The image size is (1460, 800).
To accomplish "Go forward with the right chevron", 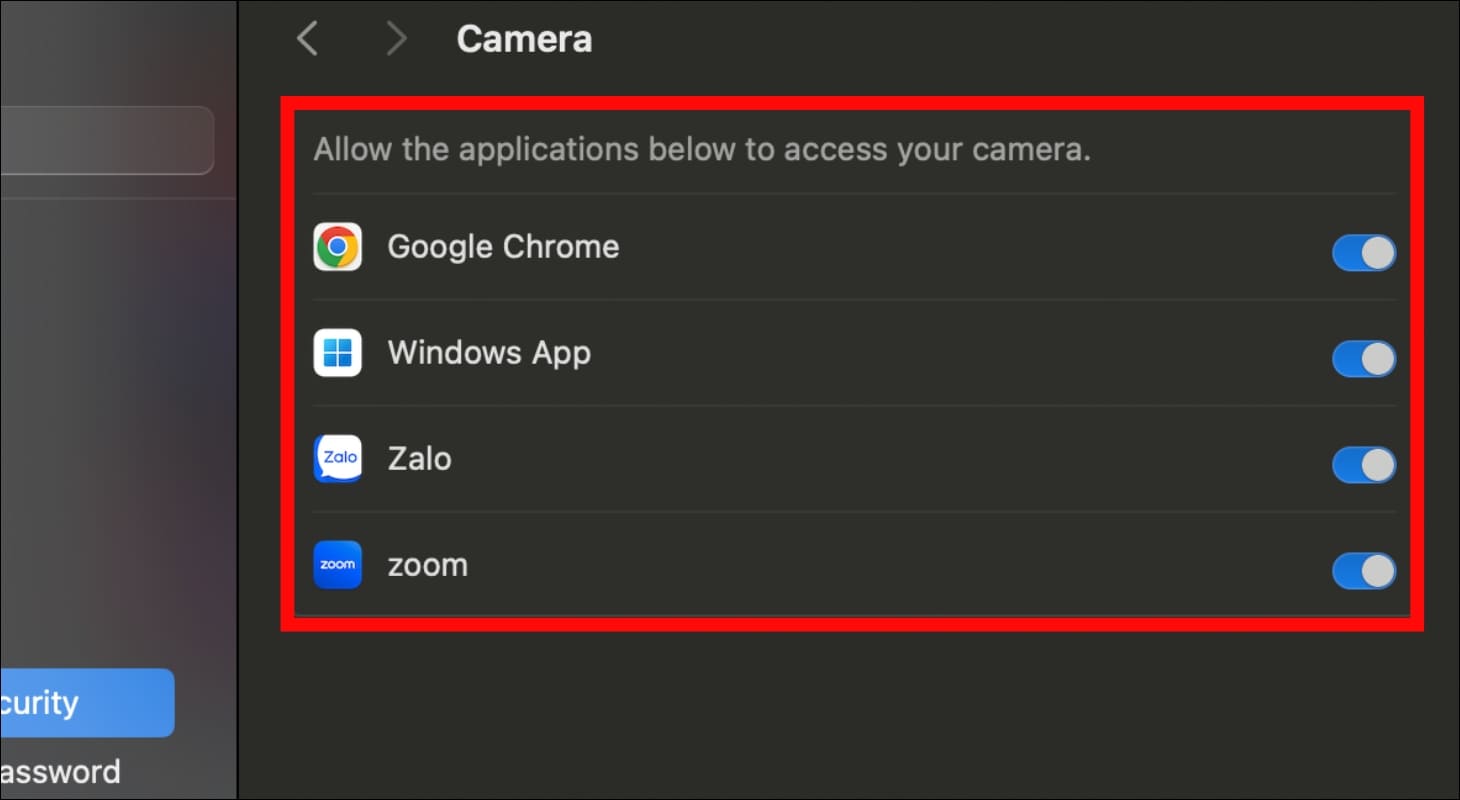I will (x=397, y=39).
